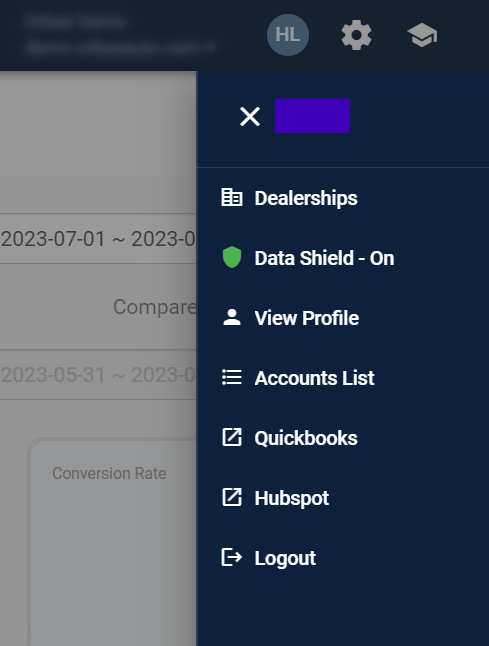This screenshot has width=489, height=646.
Task: Click the purple block beside X
Action: [312, 116]
